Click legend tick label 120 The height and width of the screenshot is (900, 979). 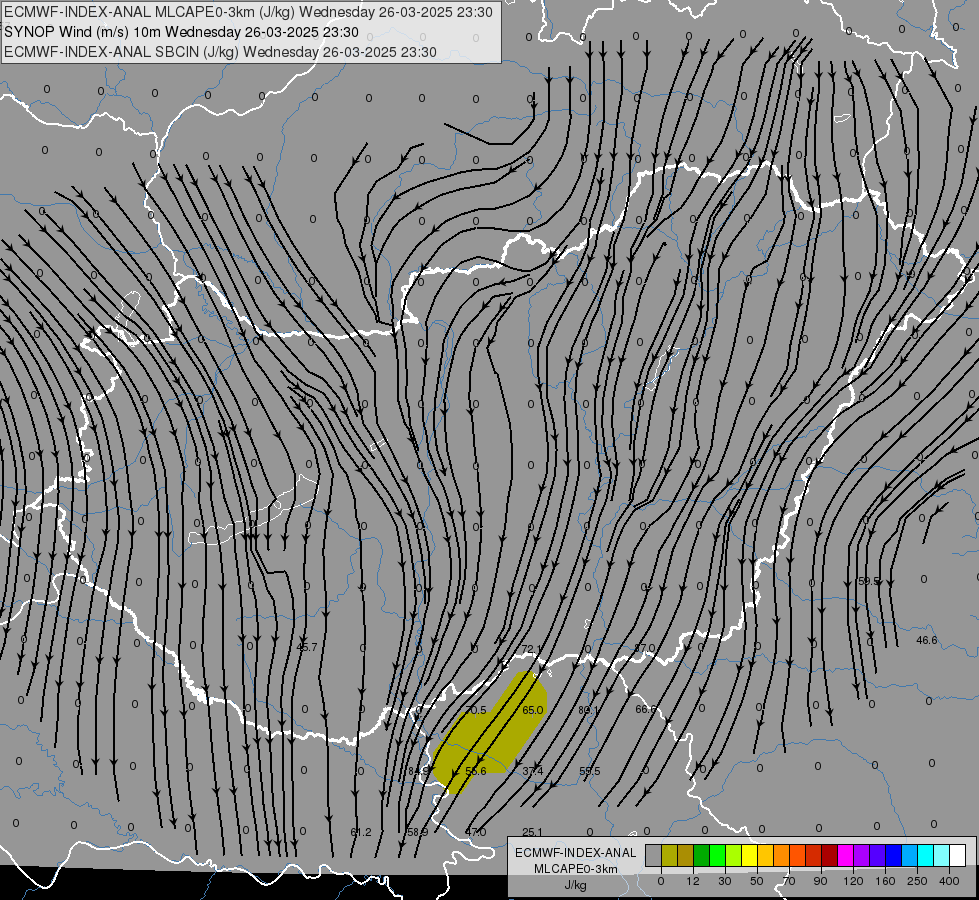coord(853,881)
